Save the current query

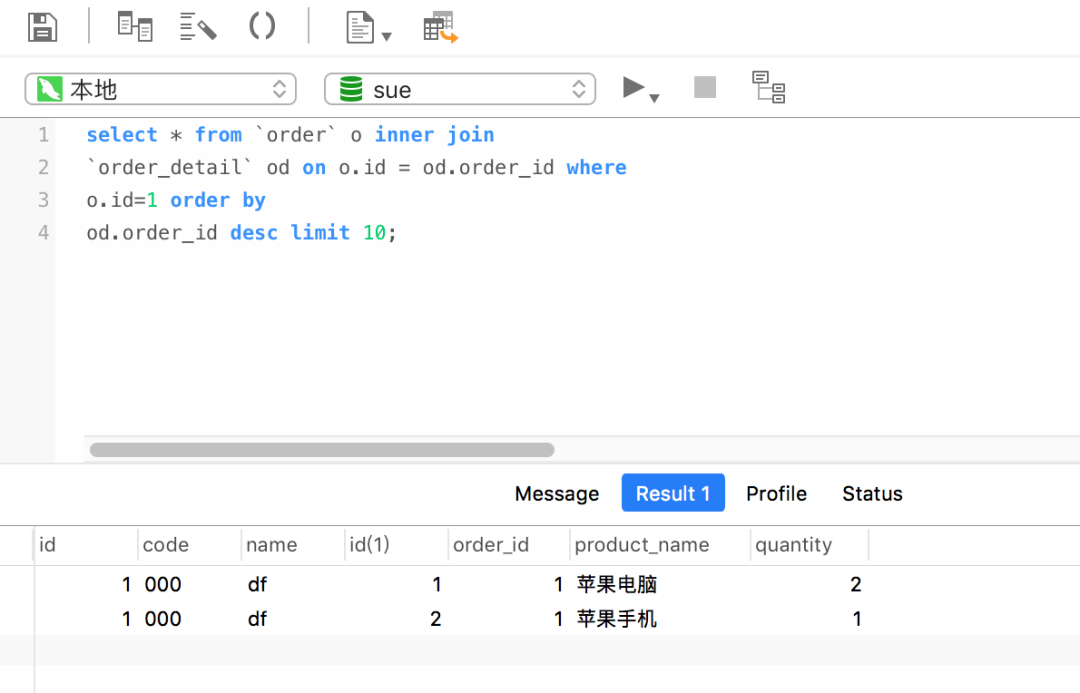[x=42, y=27]
